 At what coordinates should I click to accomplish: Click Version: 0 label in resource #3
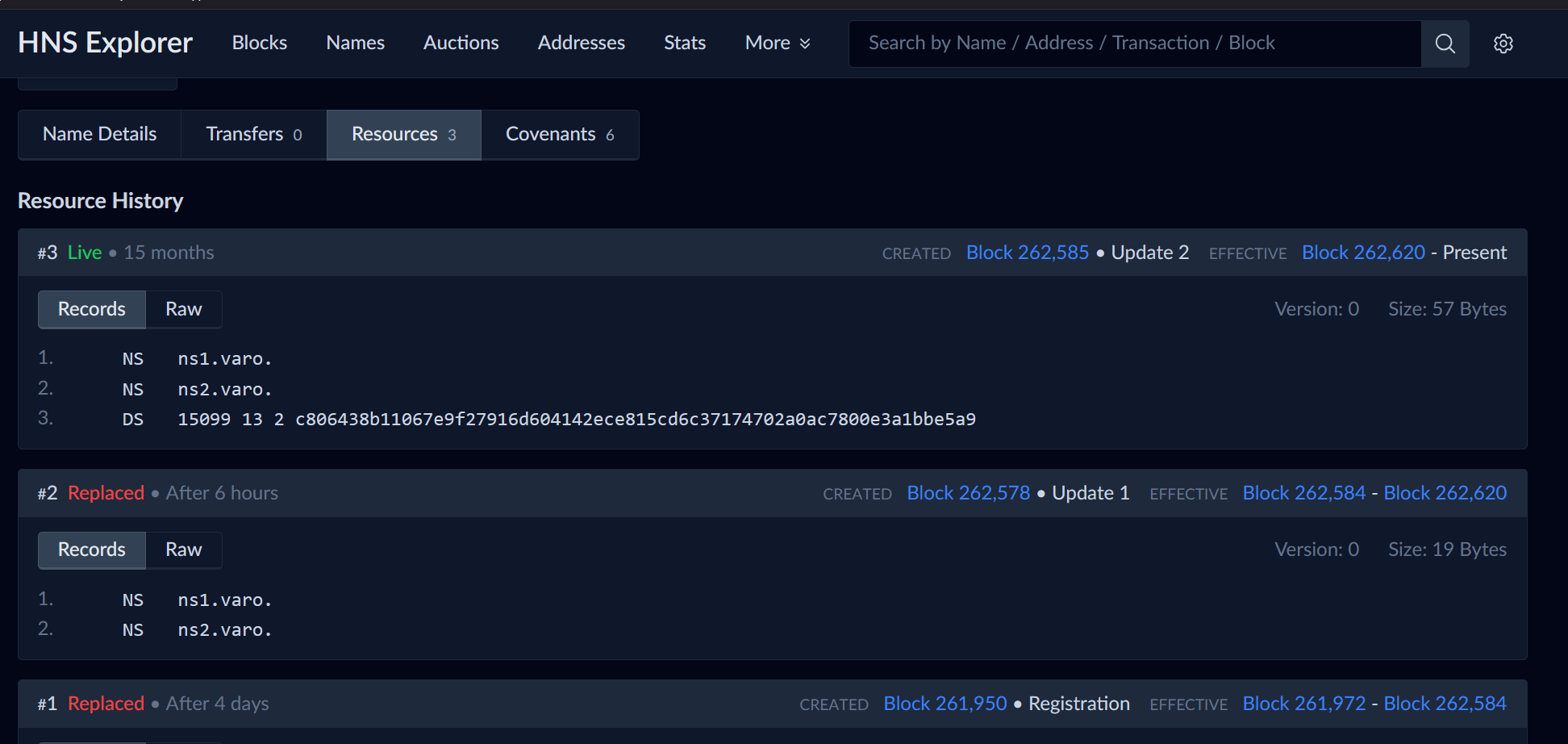click(x=1316, y=309)
